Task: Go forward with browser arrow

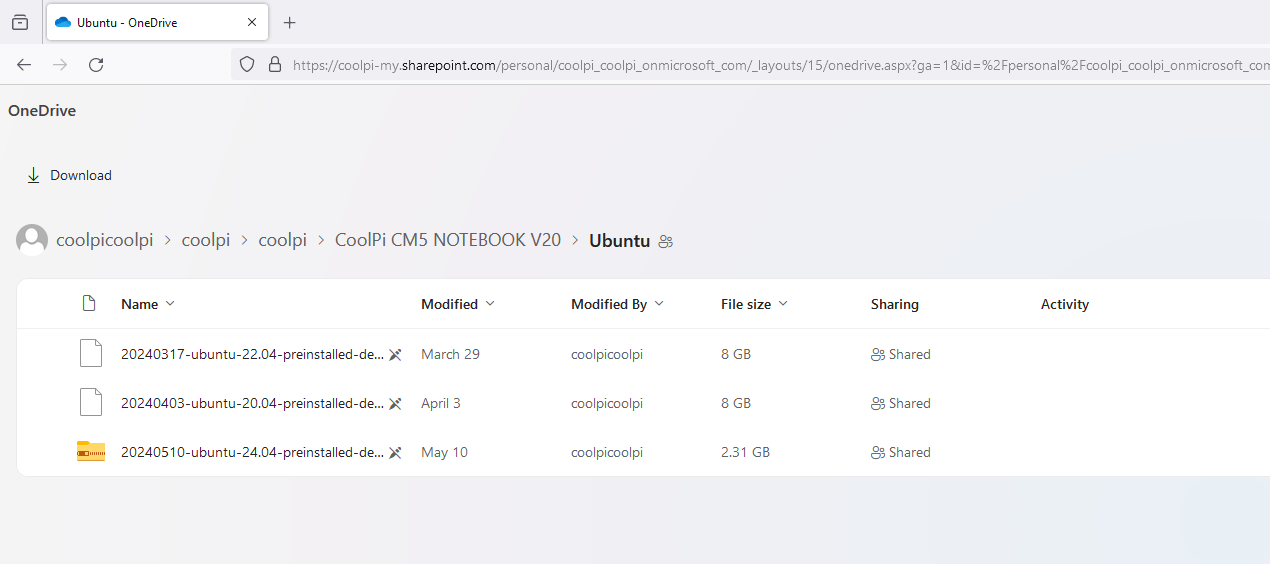Action: tap(60, 64)
